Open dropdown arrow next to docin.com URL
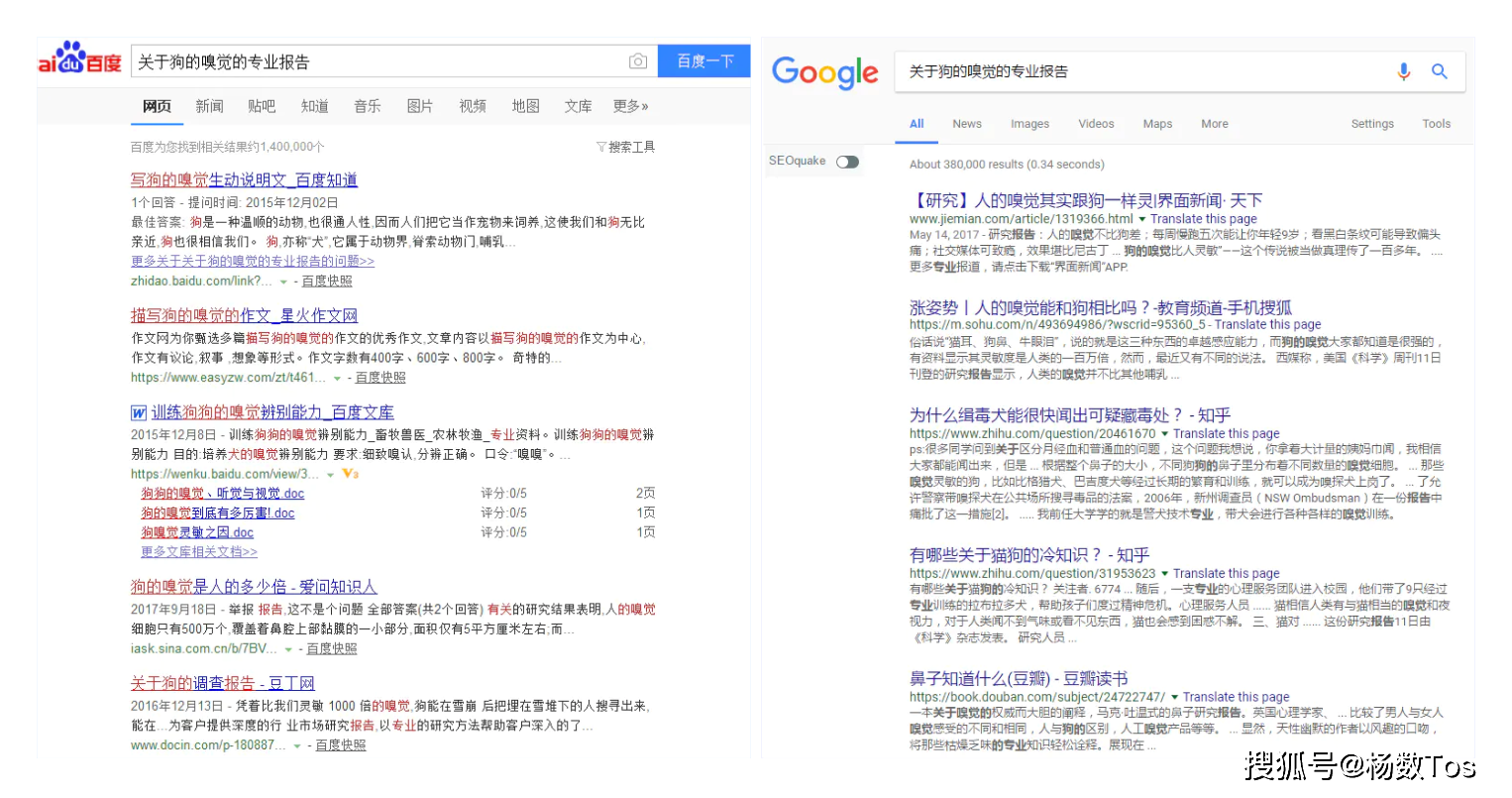Image resolution: width=1512 pixels, height=798 pixels. coord(297,745)
